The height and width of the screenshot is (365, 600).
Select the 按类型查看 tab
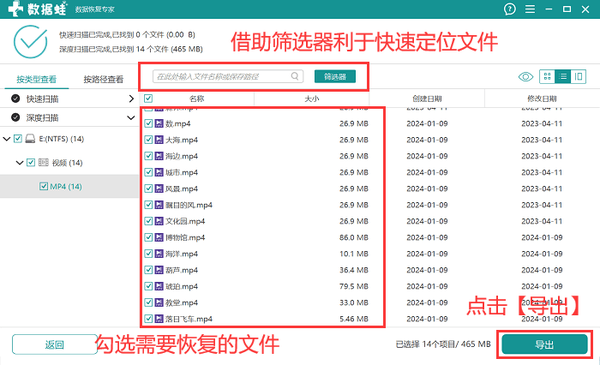point(36,79)
